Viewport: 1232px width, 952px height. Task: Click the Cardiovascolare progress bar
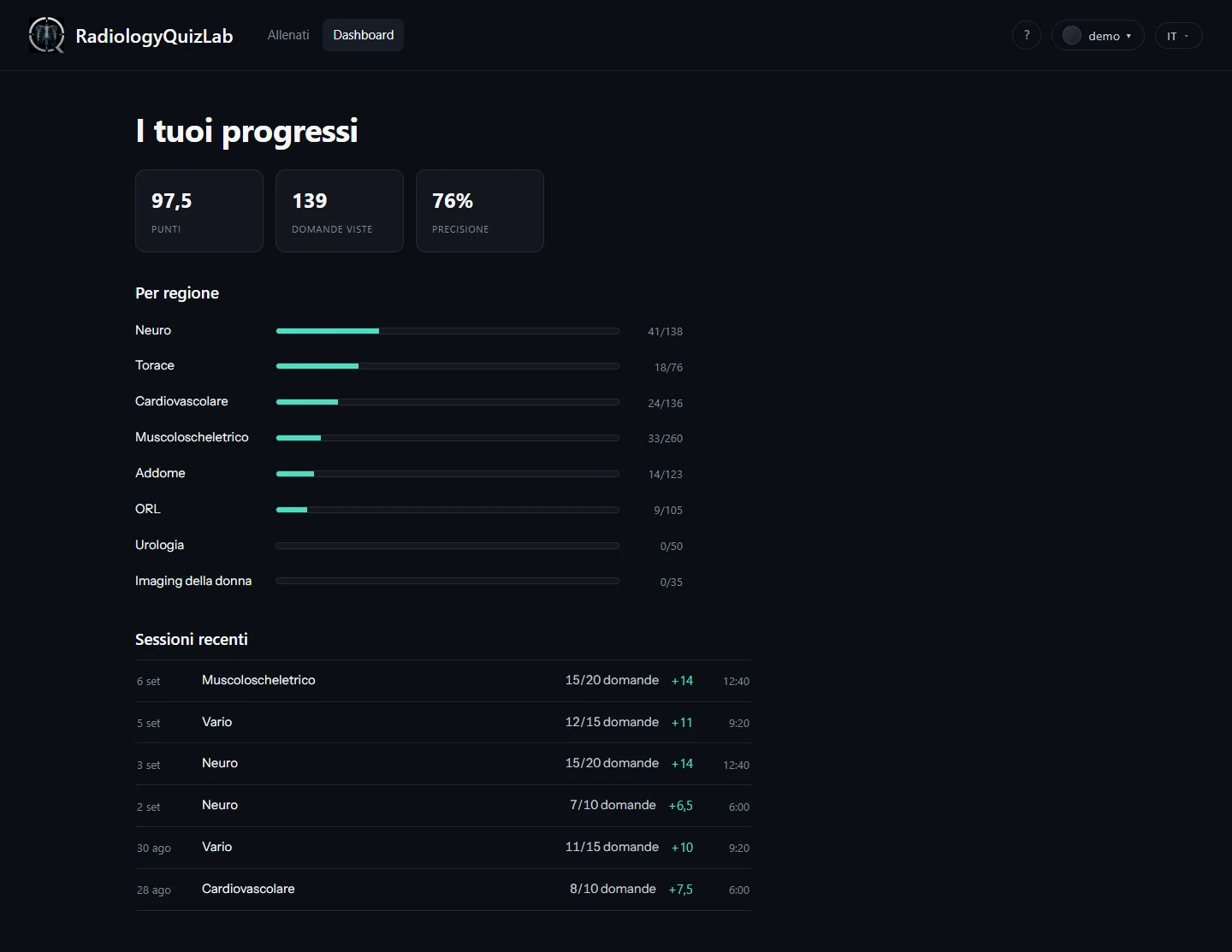coord(447,402)
